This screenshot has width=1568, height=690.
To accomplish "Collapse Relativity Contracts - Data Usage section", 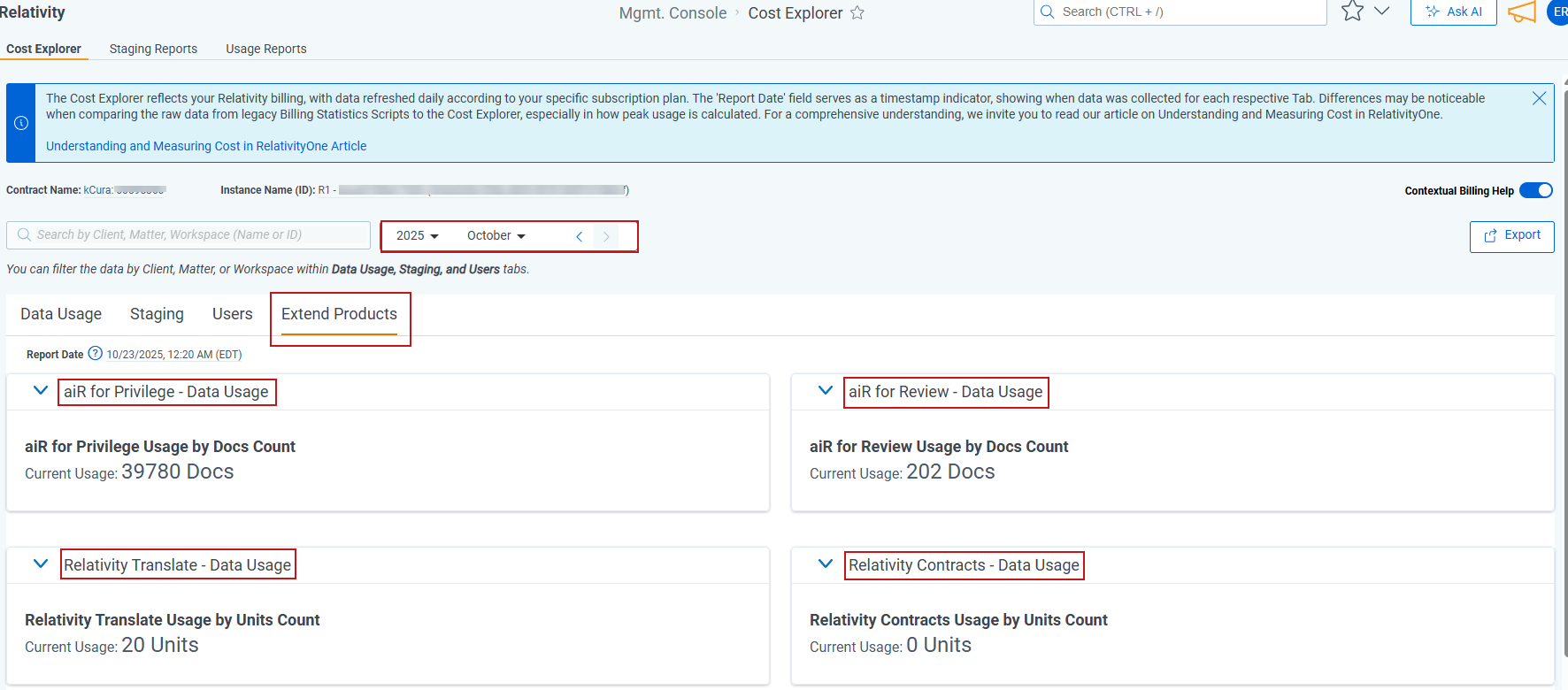I will coord(825,563).
